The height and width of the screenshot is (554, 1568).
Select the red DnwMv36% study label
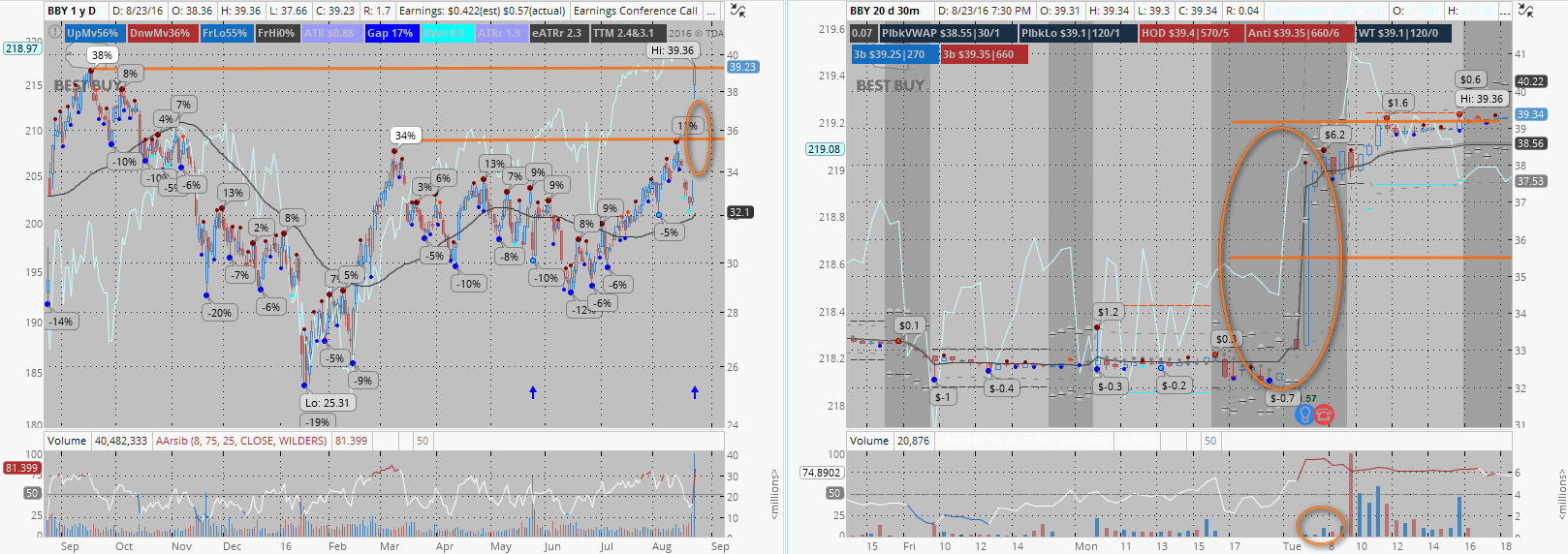[x=160, y=33]
